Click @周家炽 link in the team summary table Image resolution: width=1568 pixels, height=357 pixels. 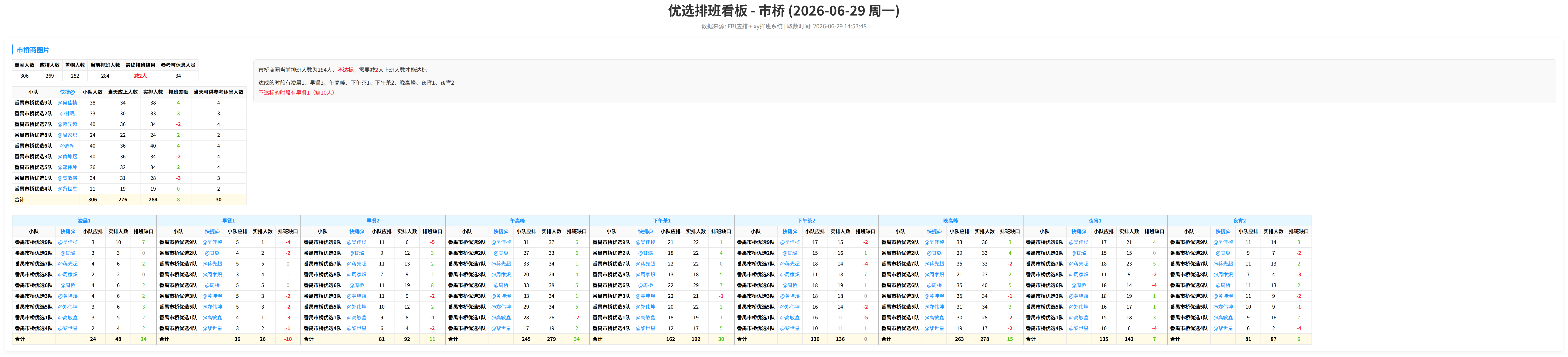(68, 135)
